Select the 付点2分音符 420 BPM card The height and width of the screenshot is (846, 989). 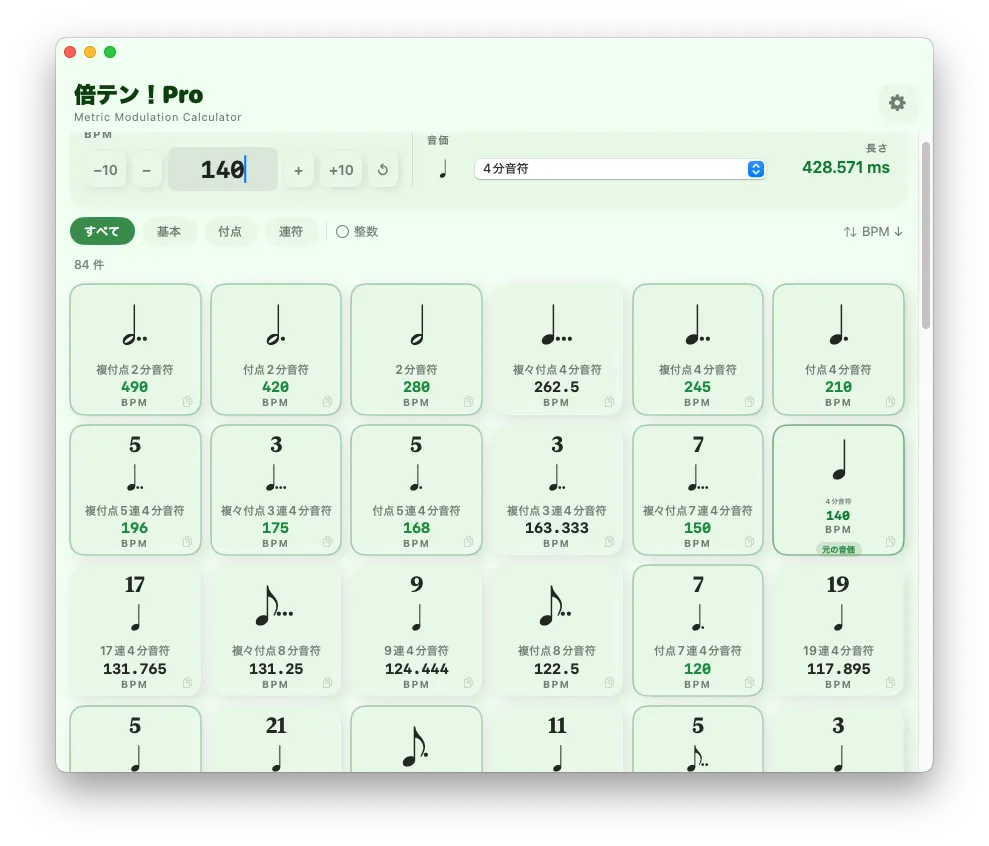(276, 349)
